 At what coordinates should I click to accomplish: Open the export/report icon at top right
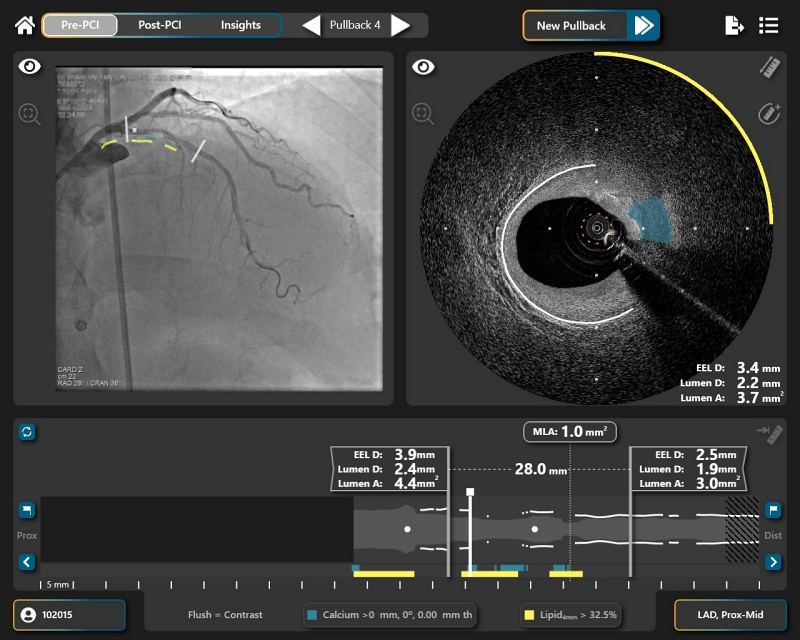coord(732,25)
